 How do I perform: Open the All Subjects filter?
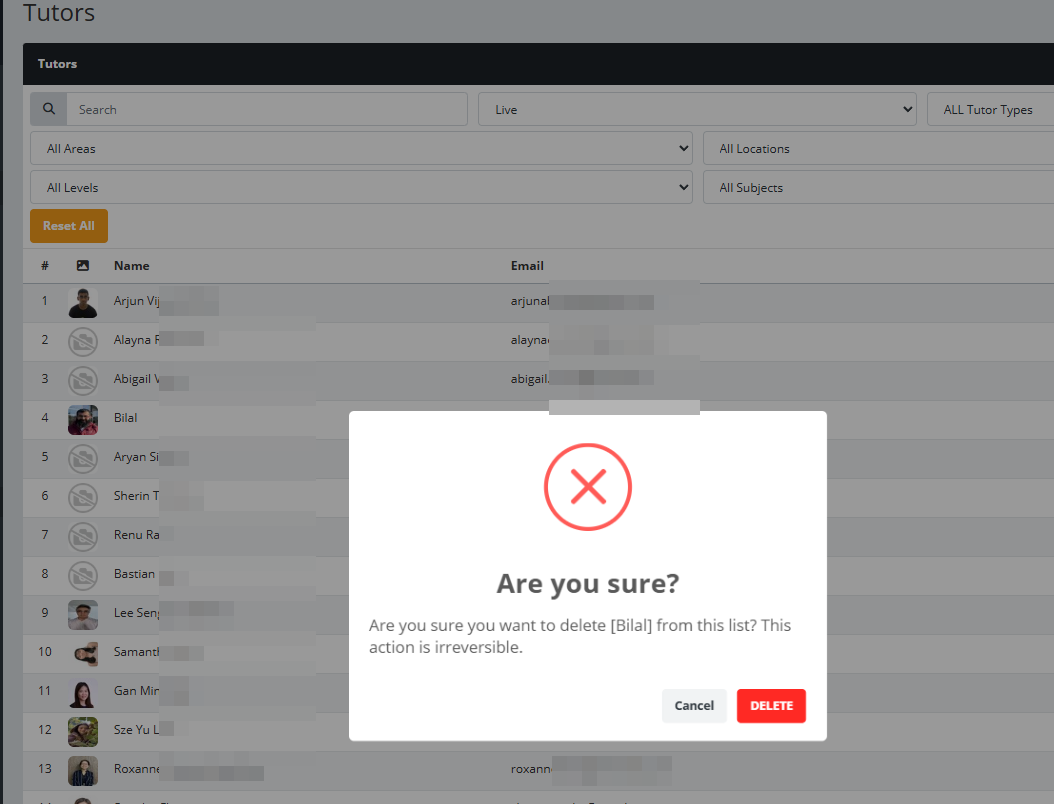(878, 188)
